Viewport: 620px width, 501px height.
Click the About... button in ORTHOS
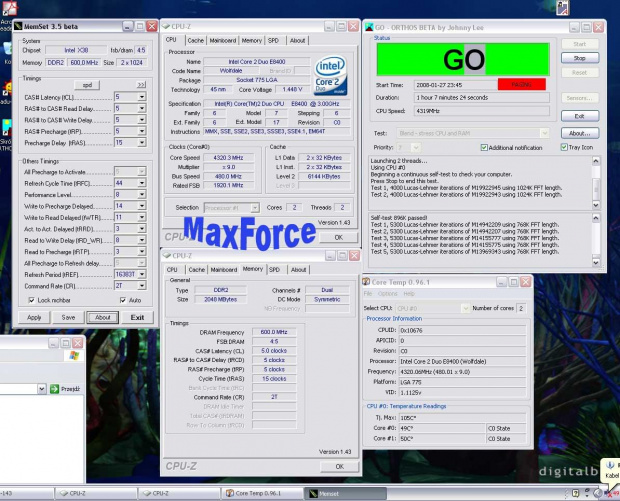pos(580,133)
